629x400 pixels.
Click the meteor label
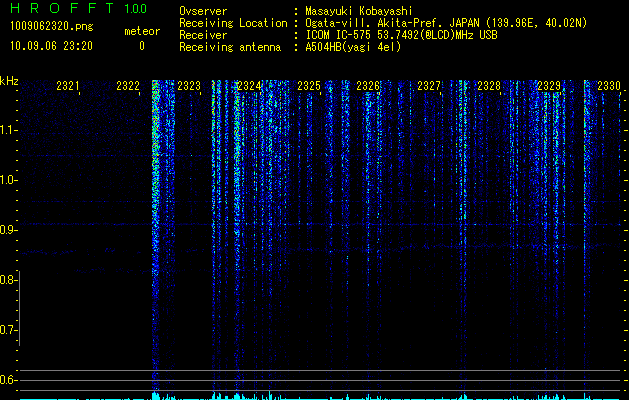[142, 31]
